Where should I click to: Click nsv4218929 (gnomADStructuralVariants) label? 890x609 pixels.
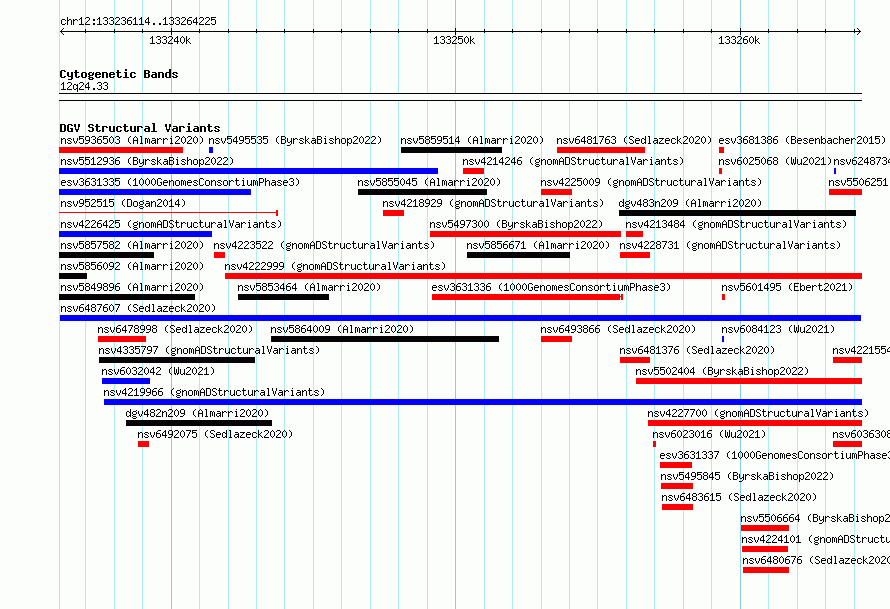point(493,203)
